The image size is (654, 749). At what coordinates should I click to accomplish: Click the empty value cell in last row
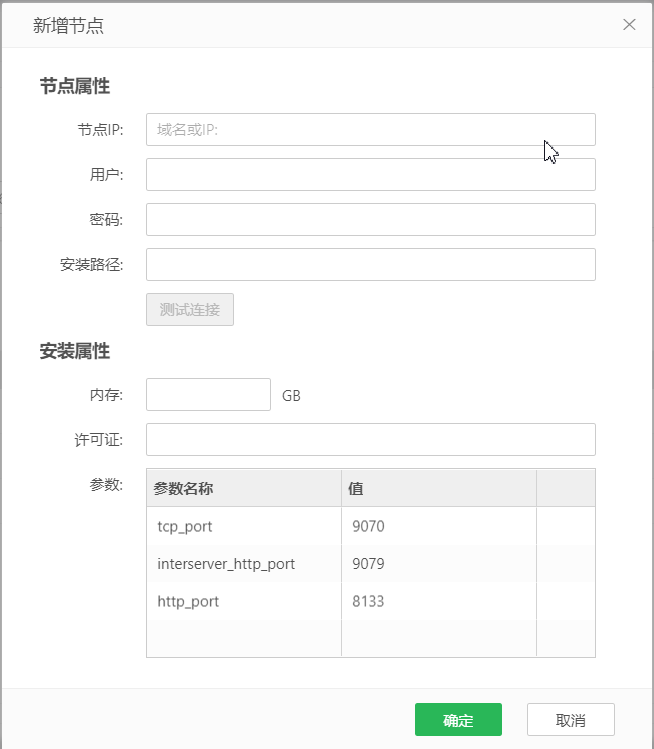(438, 638)
